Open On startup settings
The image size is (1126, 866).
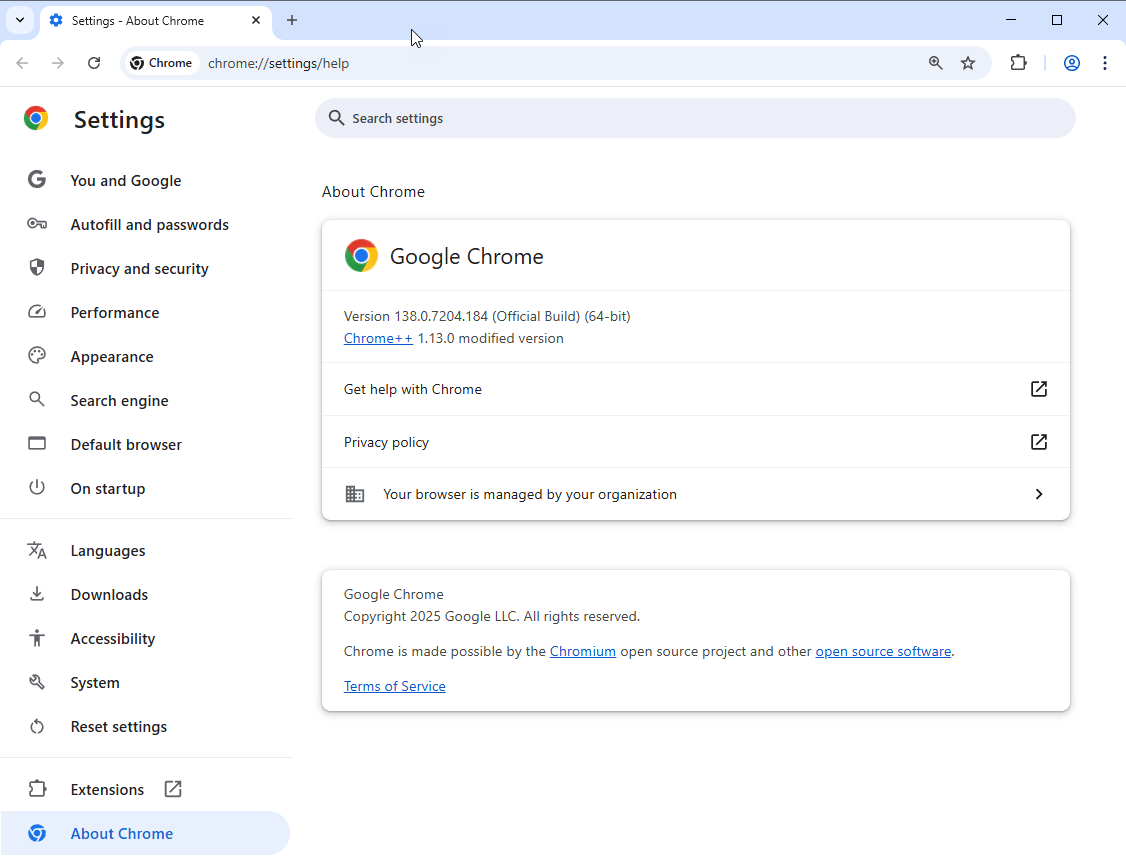pos(108,489)
